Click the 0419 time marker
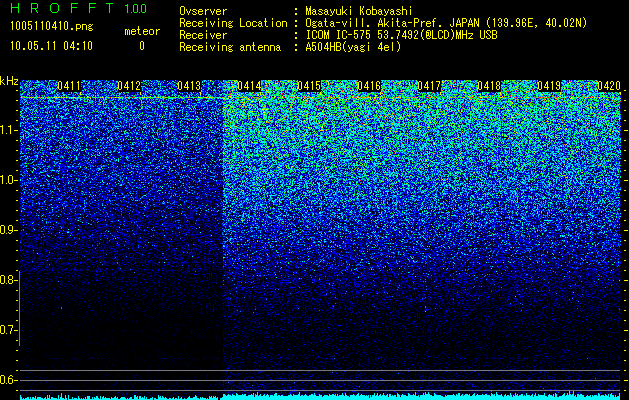Viewport: 629px width, 400px height. 549,86
